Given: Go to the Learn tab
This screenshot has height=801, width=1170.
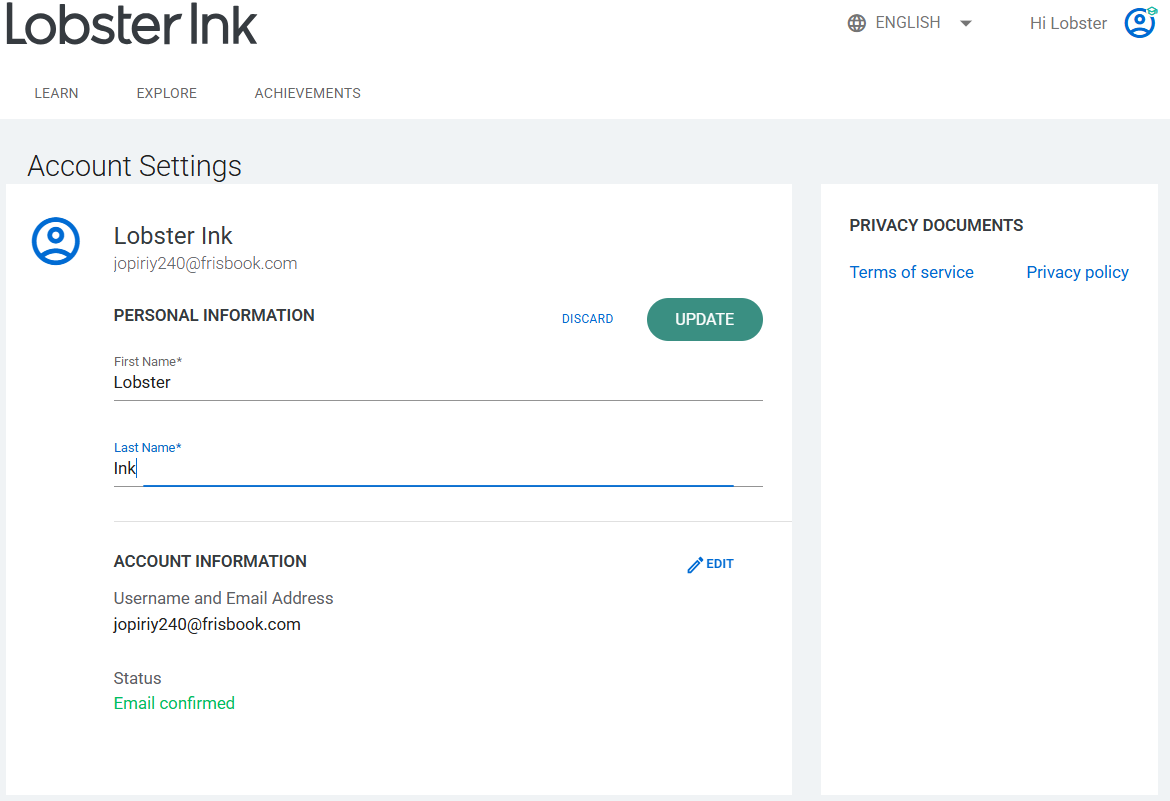Looking at the screenshot, I should coord(56,93).
